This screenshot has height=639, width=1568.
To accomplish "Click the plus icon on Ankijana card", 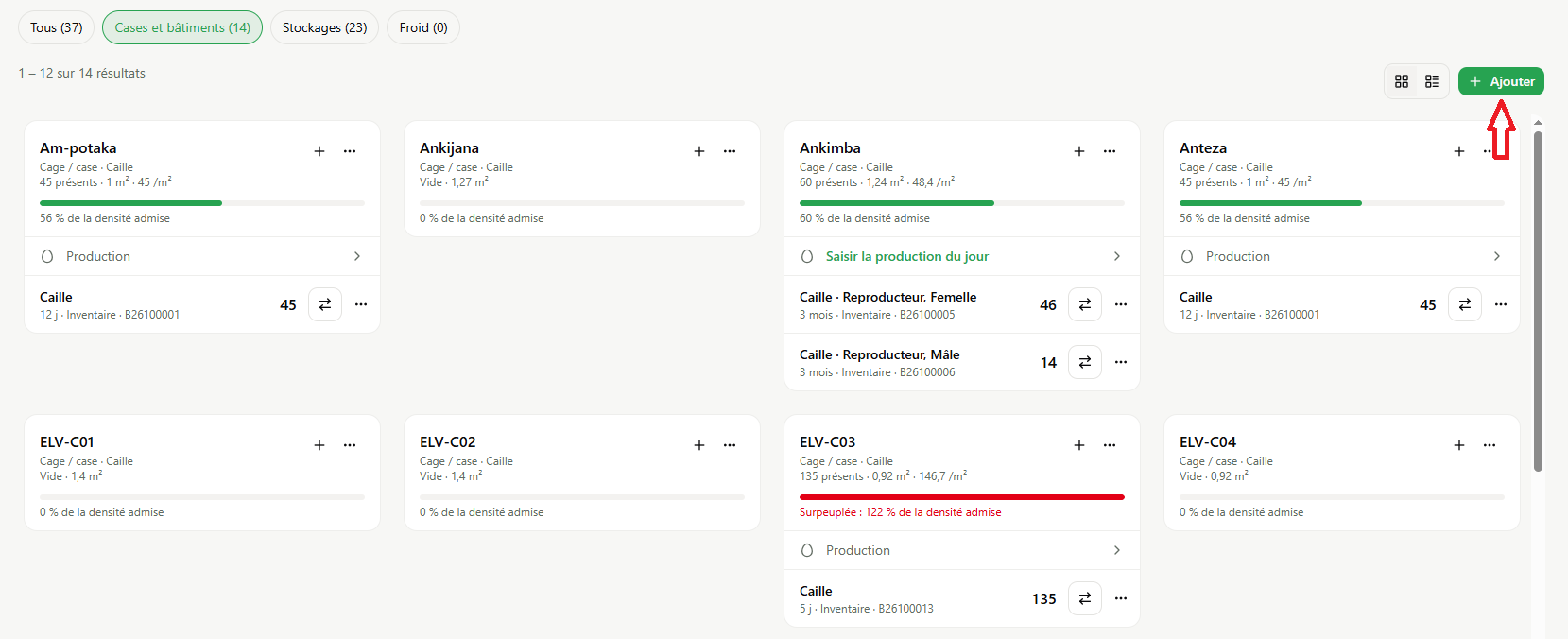I will click(x=699, y=151).
